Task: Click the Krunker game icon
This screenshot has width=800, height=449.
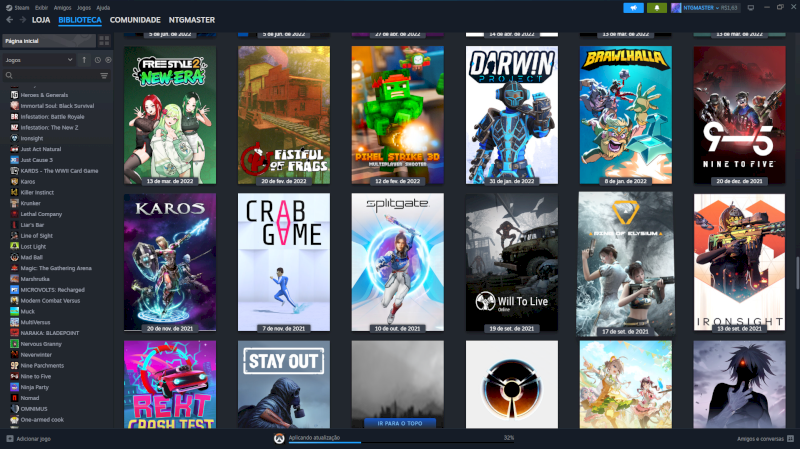Action: pos(14,203)
